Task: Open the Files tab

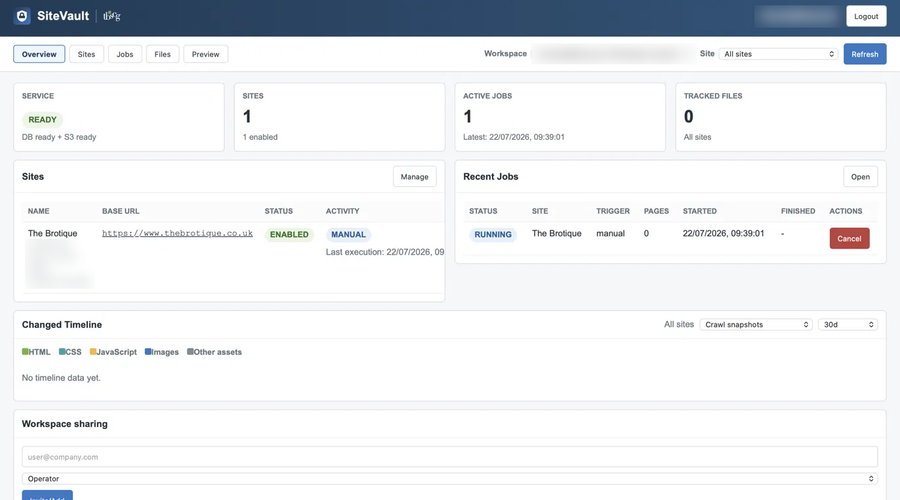Action: tap(162, 54)
